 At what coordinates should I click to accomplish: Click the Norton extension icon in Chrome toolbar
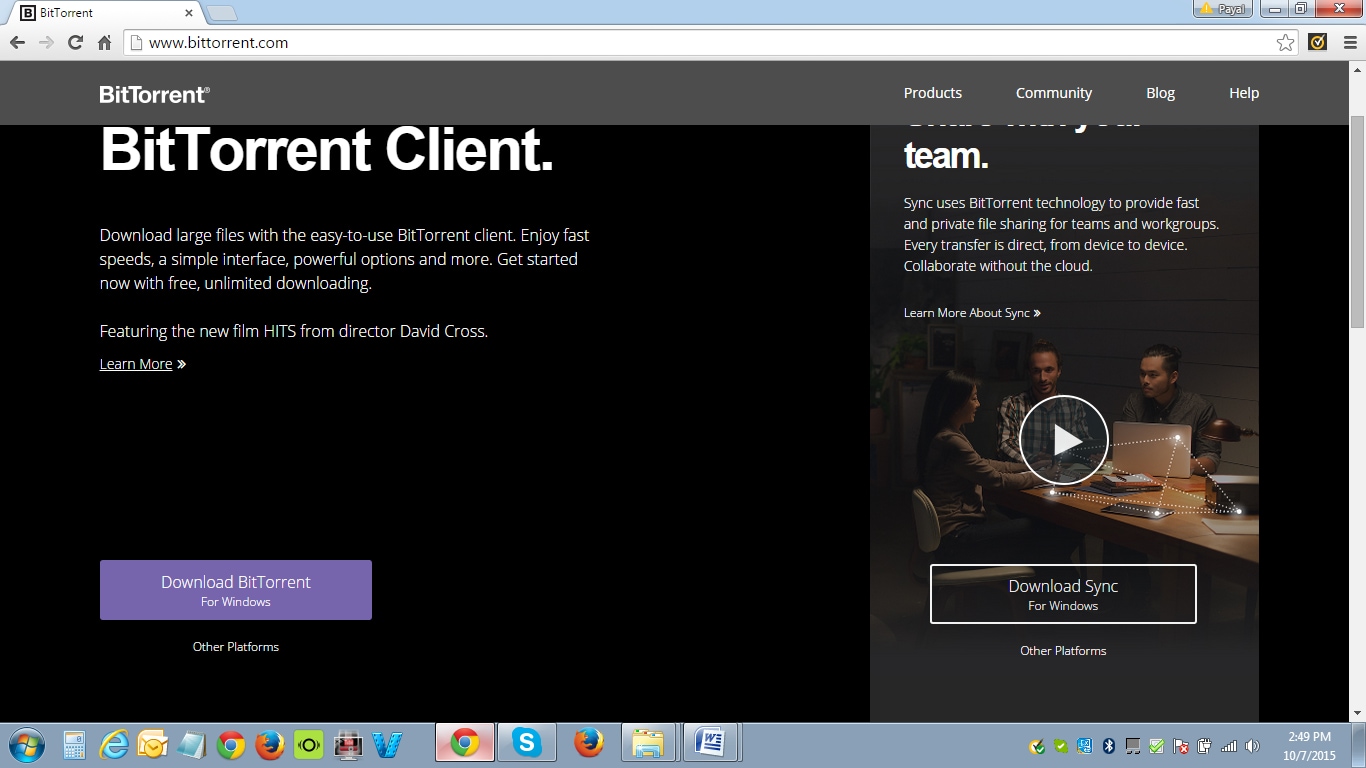tap(1318, 43)
